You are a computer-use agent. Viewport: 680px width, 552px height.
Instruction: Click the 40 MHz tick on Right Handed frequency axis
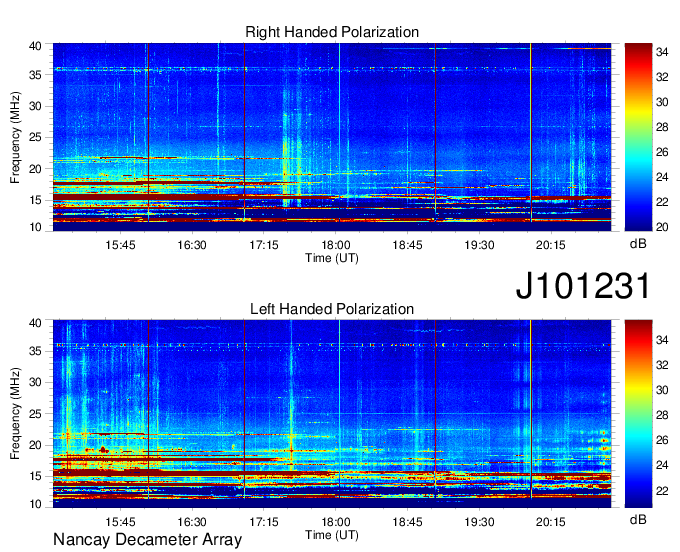pos(35,46)
